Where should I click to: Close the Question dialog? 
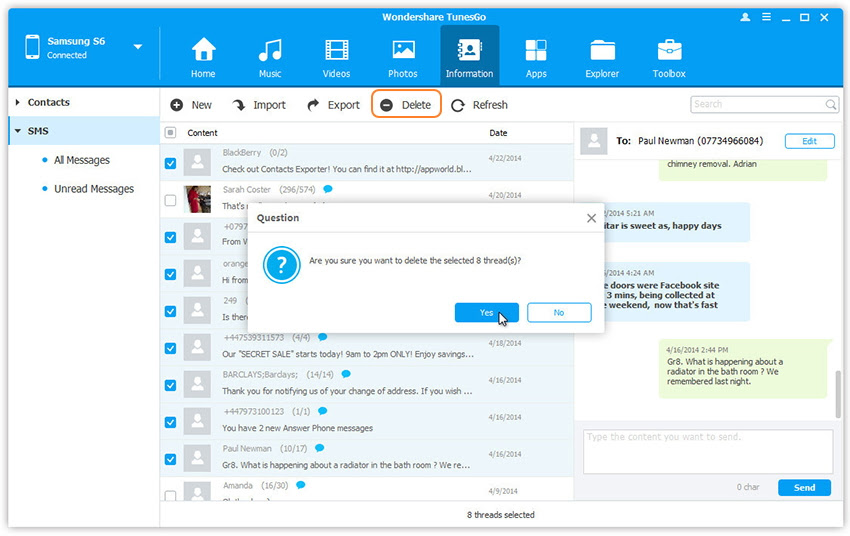coord(591,218)
